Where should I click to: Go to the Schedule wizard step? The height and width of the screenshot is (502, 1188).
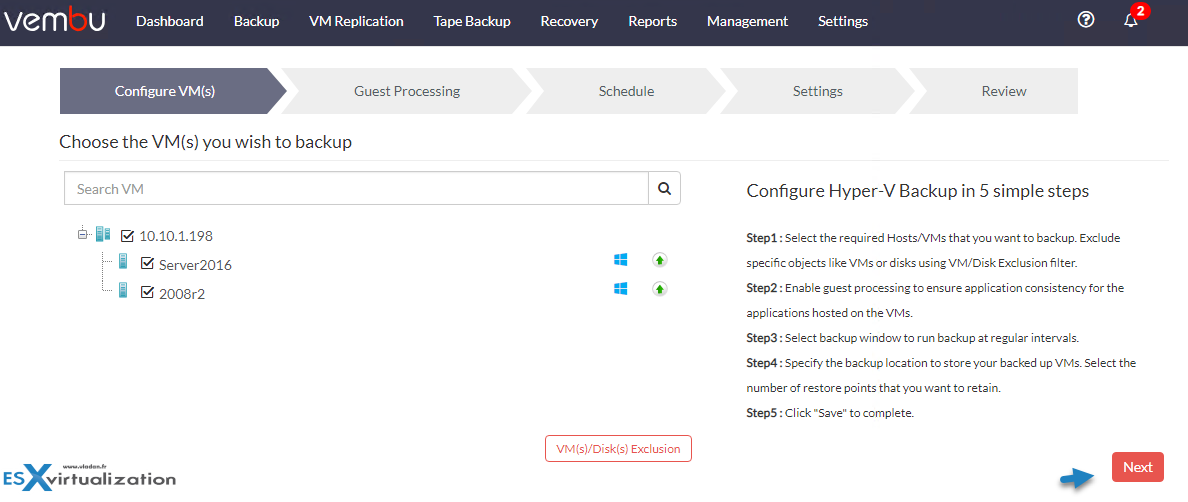pyautogui.click(x=626, y=91)
